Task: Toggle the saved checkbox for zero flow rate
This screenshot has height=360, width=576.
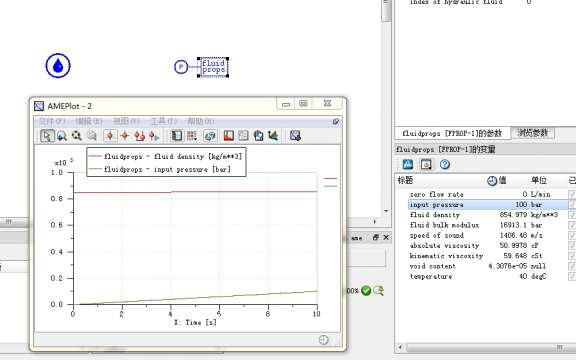Action: [572, 194]
